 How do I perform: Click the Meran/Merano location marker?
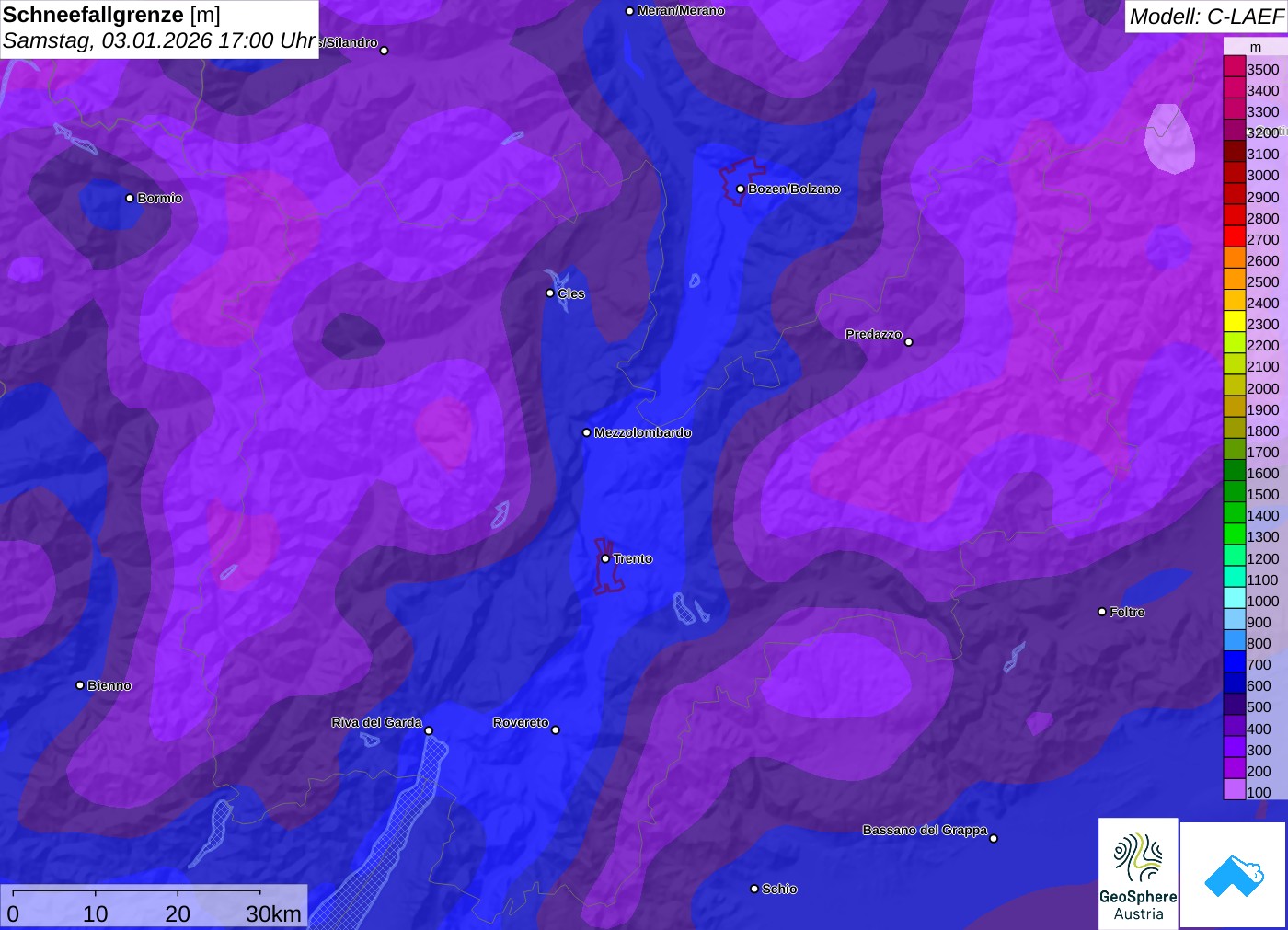630,11
